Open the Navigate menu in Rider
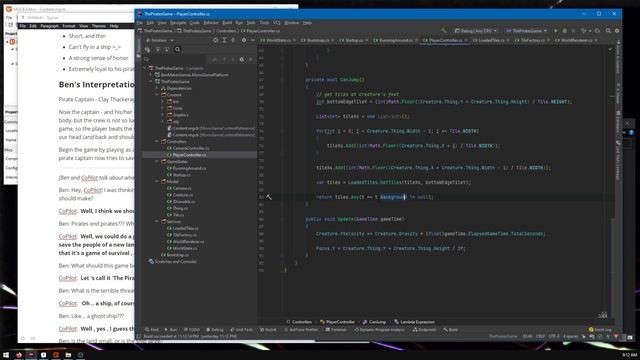 pyautogui.click(x=178, y=22)
